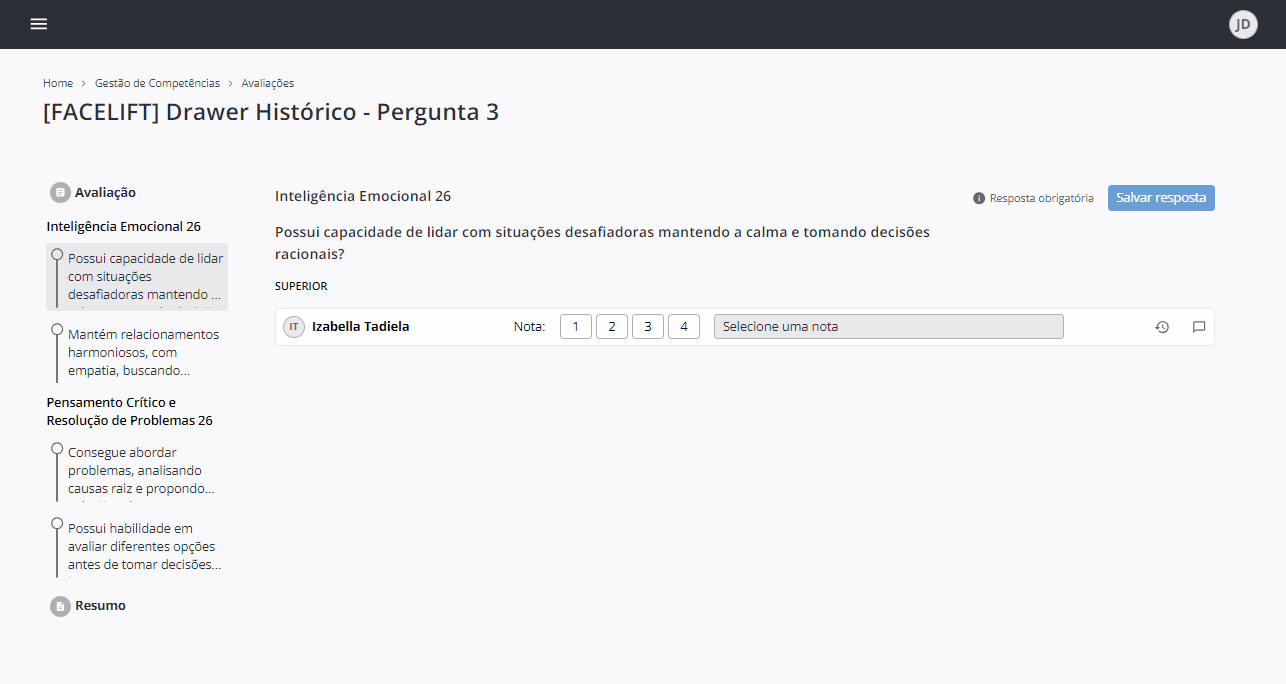The width and height of the screenshot is (1286, 684).
Task: Open the answer history for Izabella Tadiela
Action: 1161,327
